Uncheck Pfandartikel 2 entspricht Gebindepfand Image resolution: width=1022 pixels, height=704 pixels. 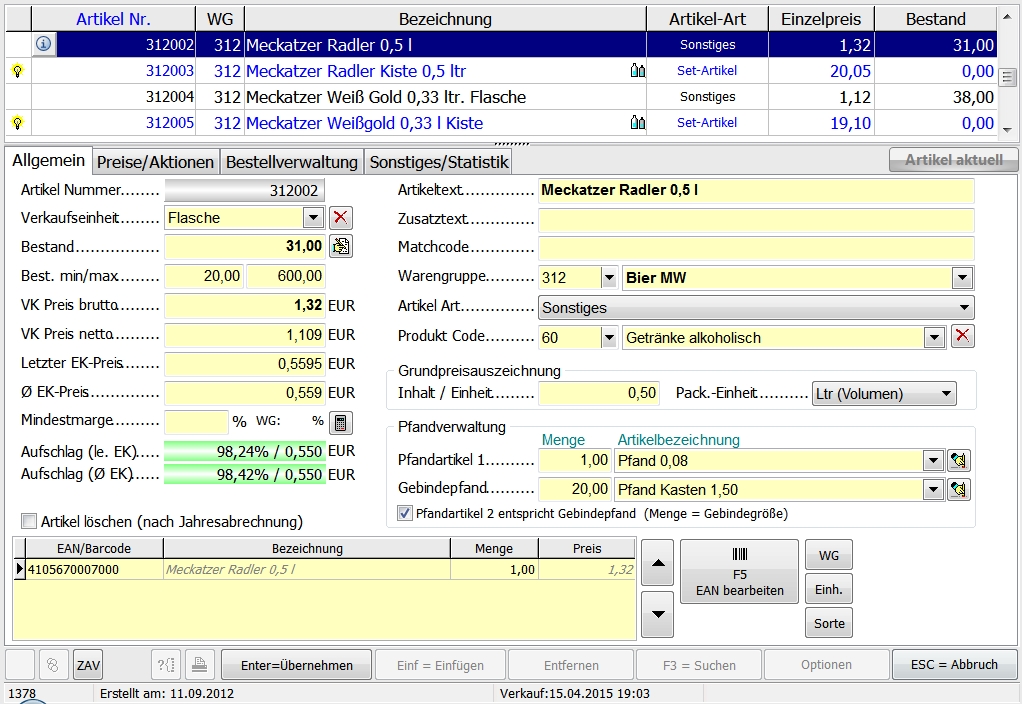(405, 513)
